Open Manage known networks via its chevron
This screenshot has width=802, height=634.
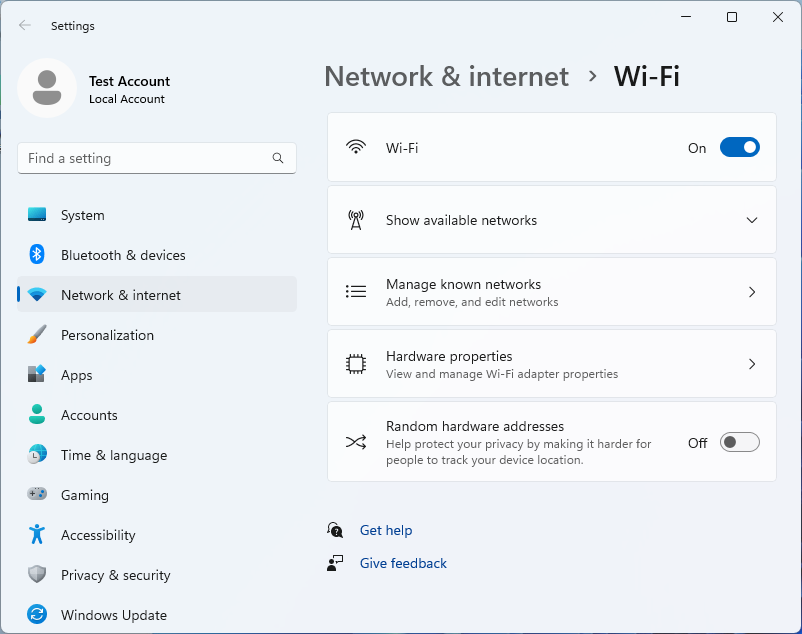coord(752,292)
